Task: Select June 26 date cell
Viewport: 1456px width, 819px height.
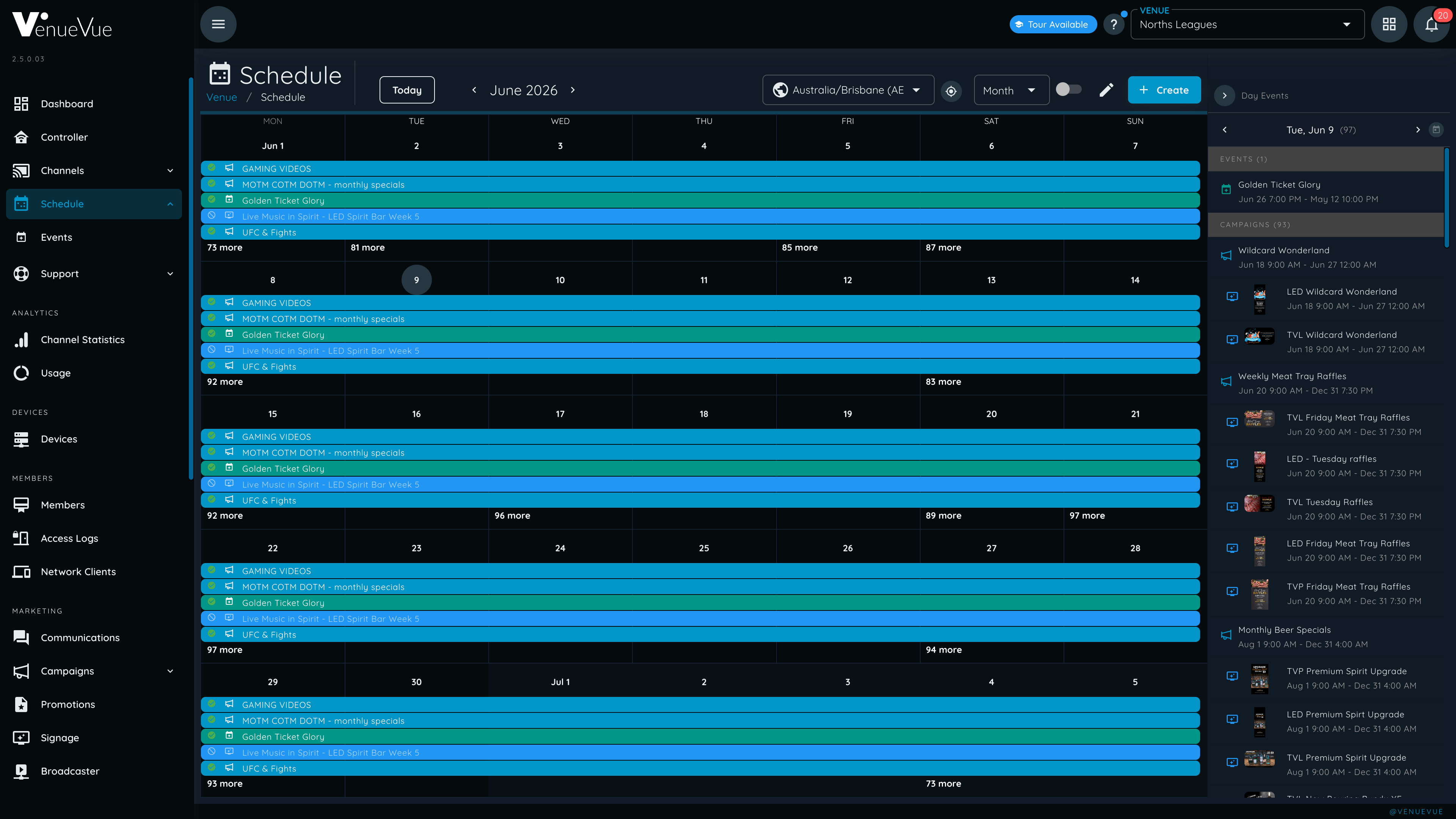Action: 848,548
